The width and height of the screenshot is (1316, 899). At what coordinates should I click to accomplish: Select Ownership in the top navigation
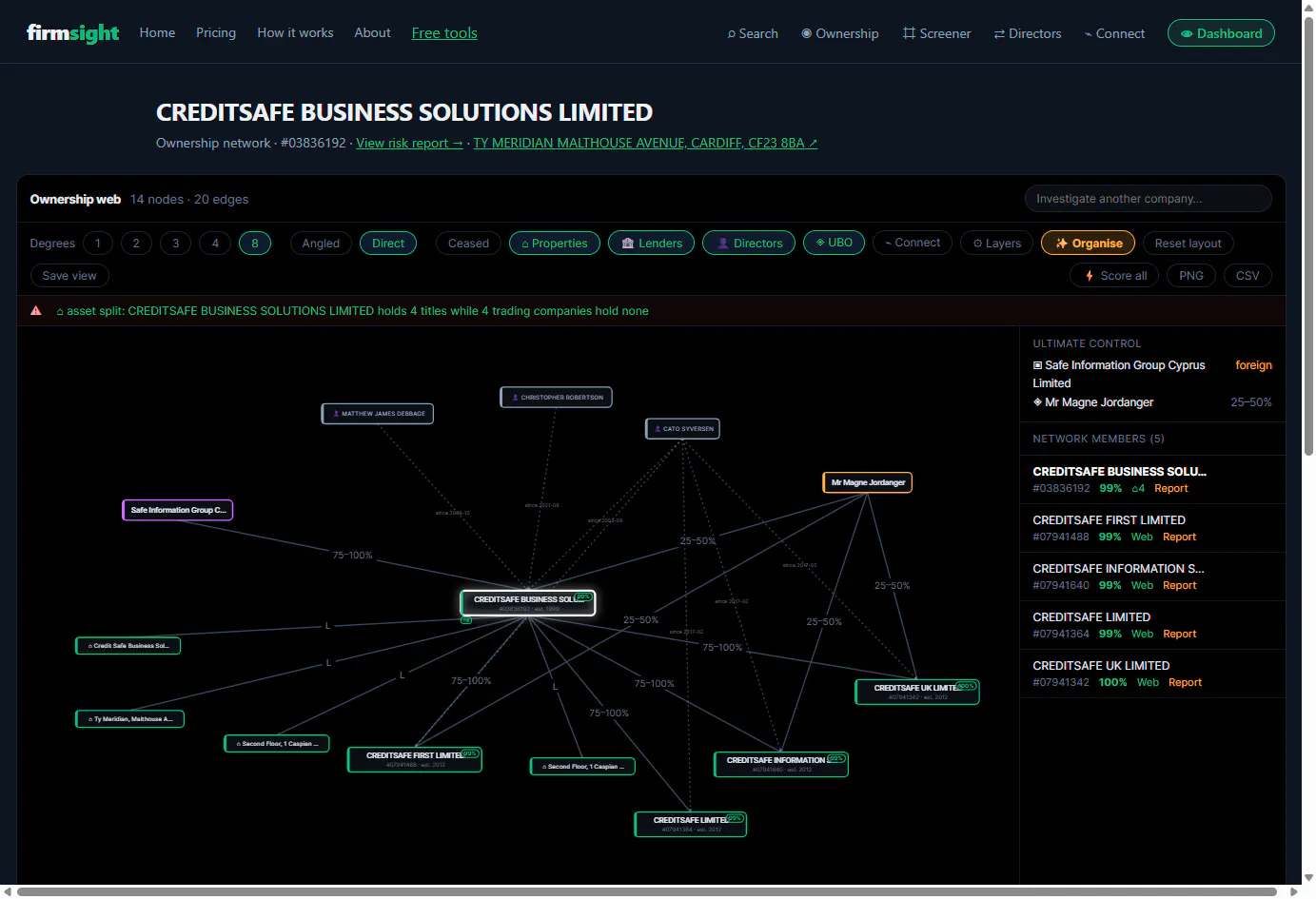(x=840, y=33)
